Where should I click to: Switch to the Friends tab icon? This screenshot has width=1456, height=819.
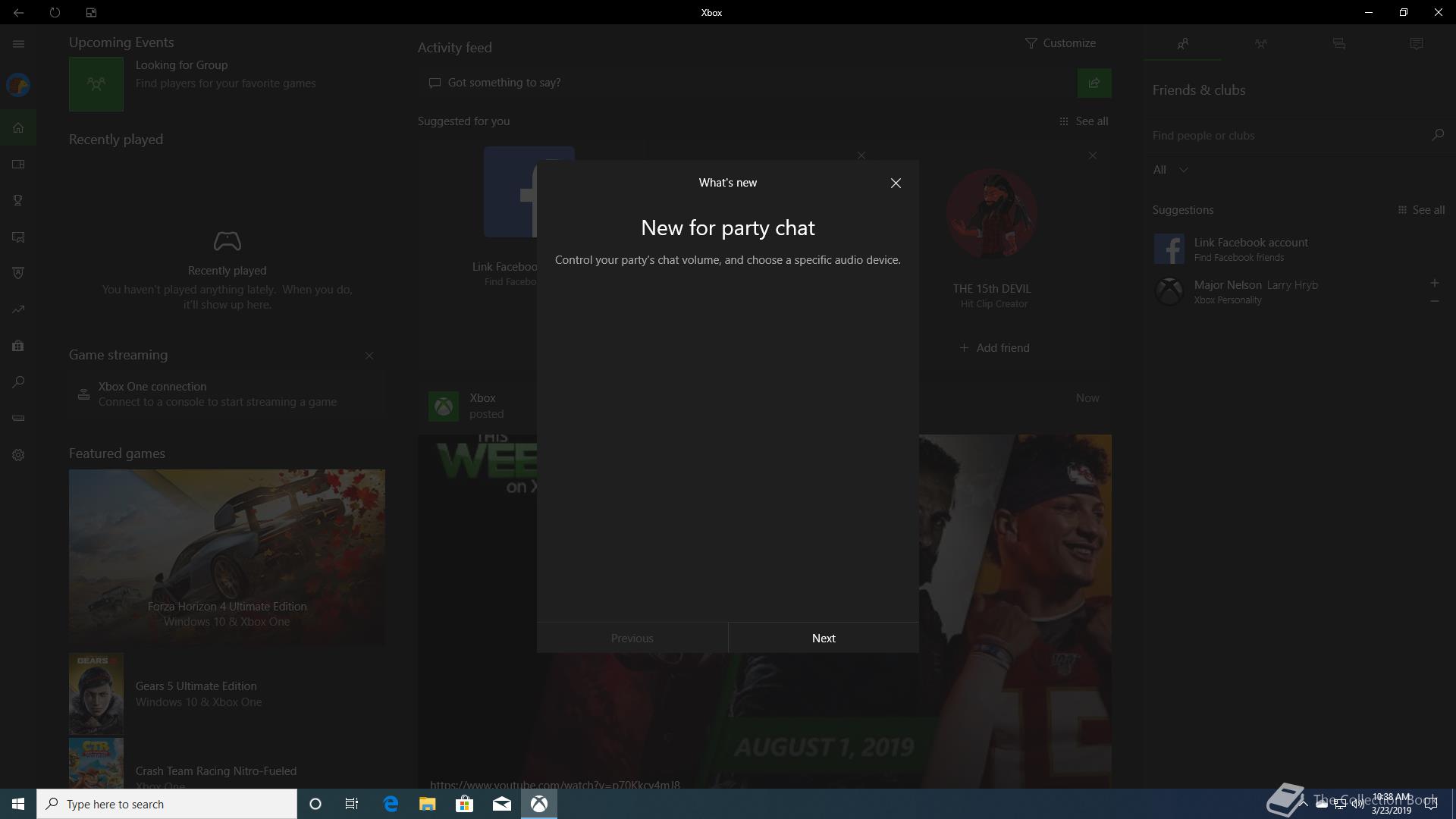(x=1183, y=44)
